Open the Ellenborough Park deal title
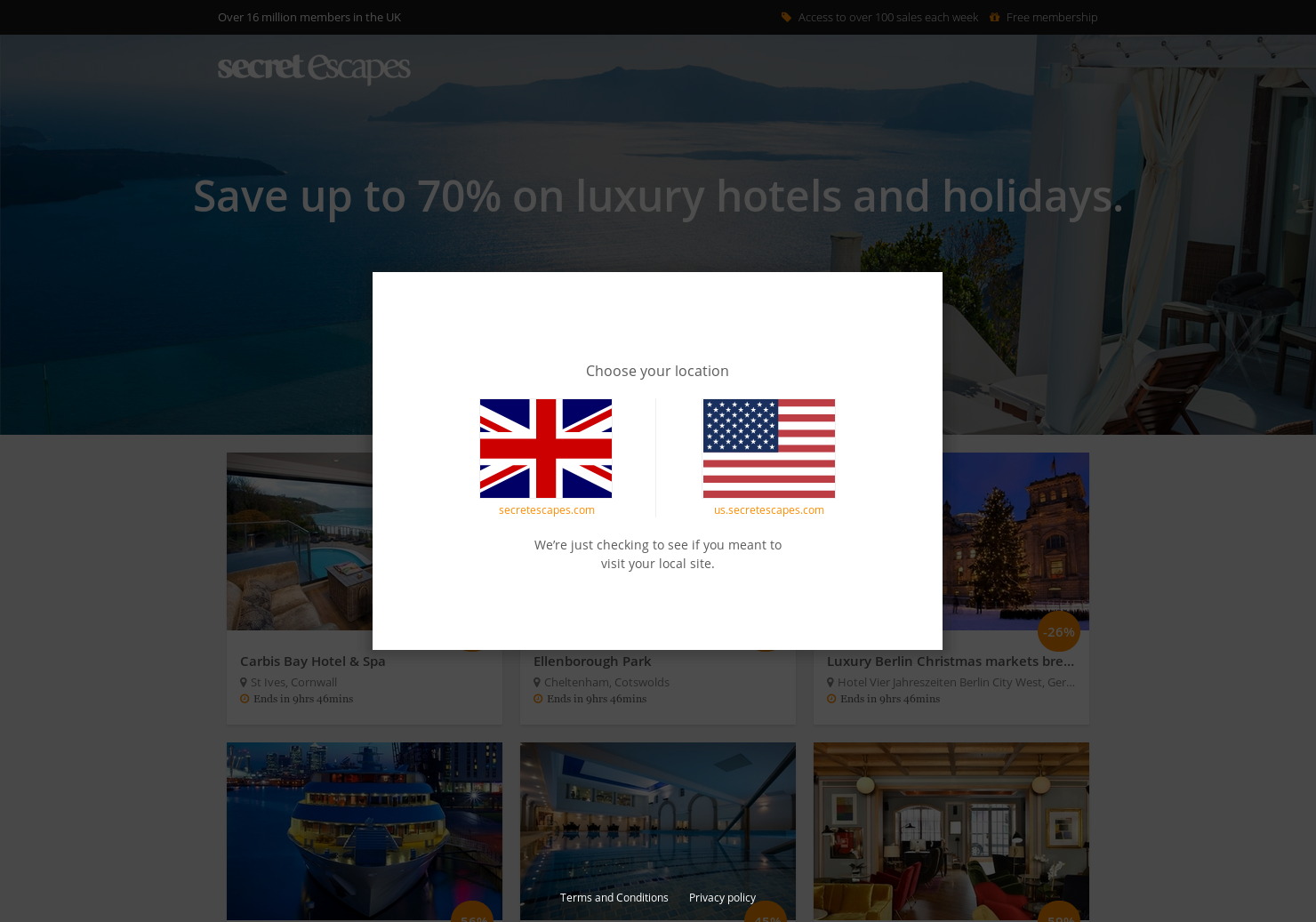Image resolution: width=1316 pixels, height=922 pixels. point(592,661)
